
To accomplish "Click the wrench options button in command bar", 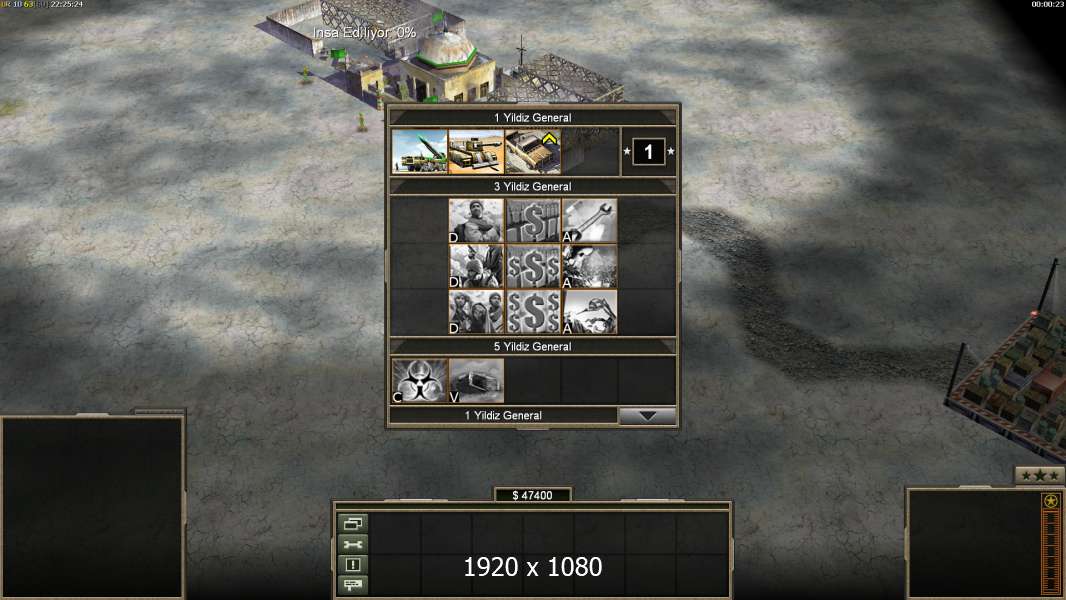I will (353, 544).
